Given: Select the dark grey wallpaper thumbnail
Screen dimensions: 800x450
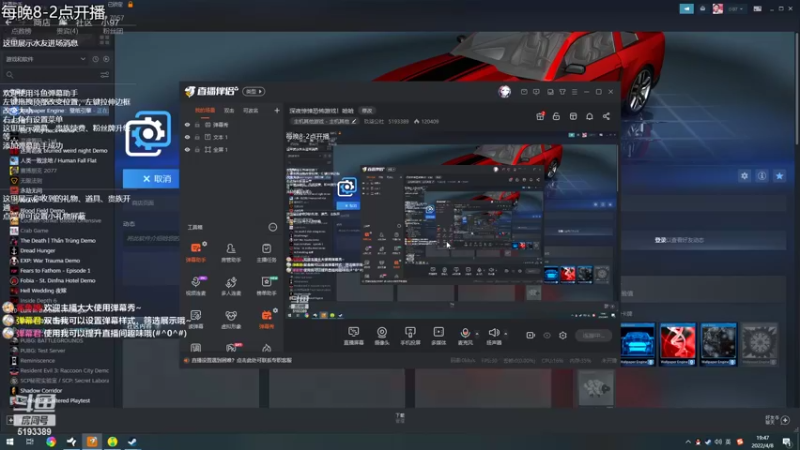Looking at the screenshot, I should click(718, 344).
